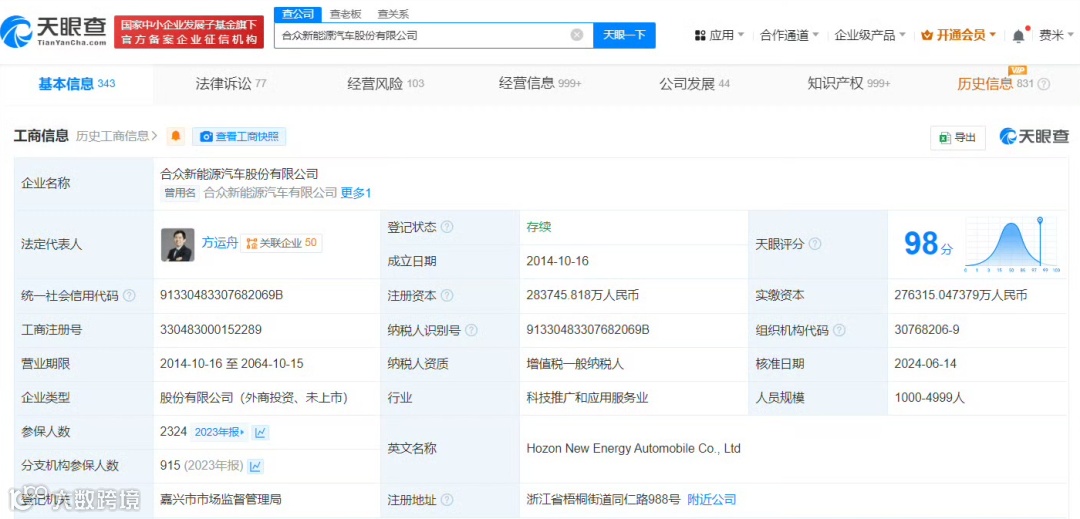The height and width of the screenshot is (519, 1080).
Task: Click the 纳税人识别号 value 91330483307682069B
Action: point(588,330)
